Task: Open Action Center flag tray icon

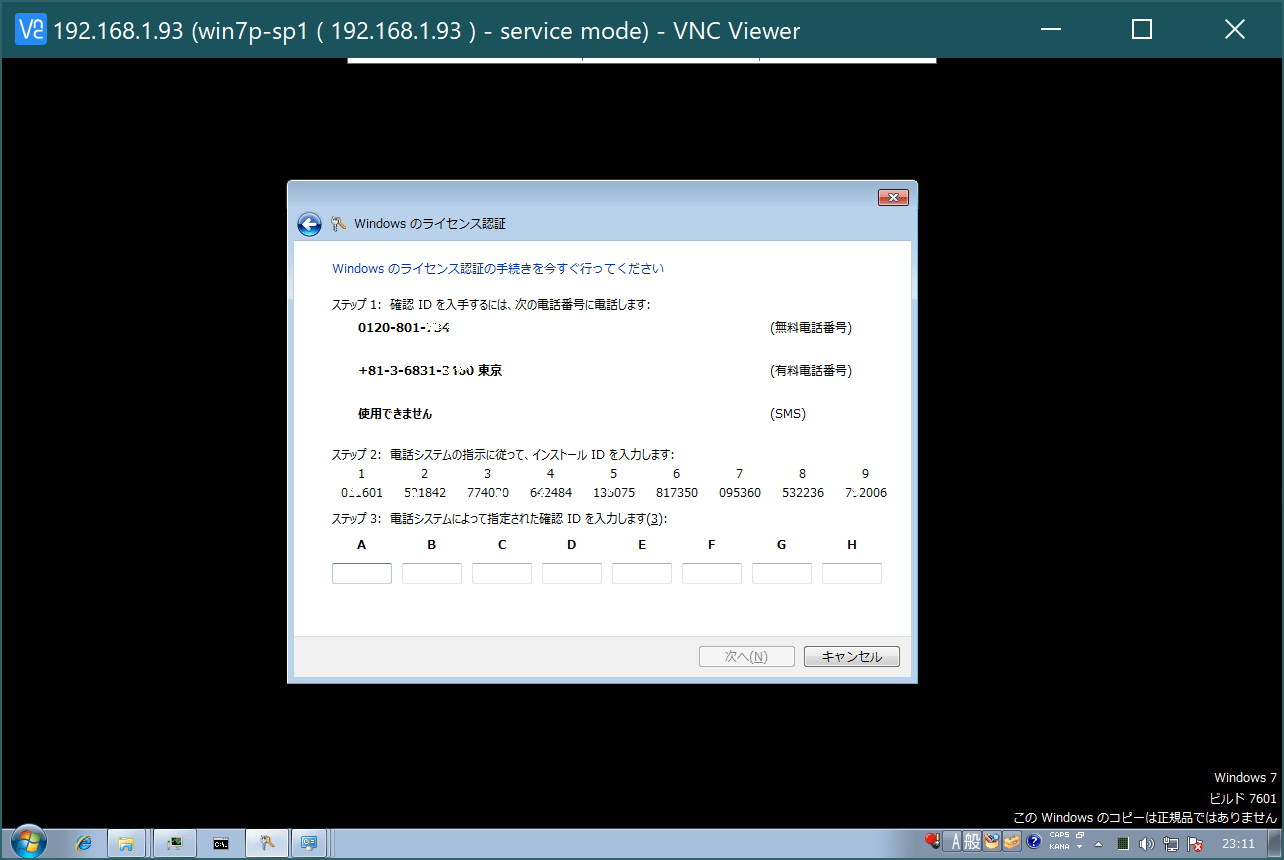Action: (1194, 843)
